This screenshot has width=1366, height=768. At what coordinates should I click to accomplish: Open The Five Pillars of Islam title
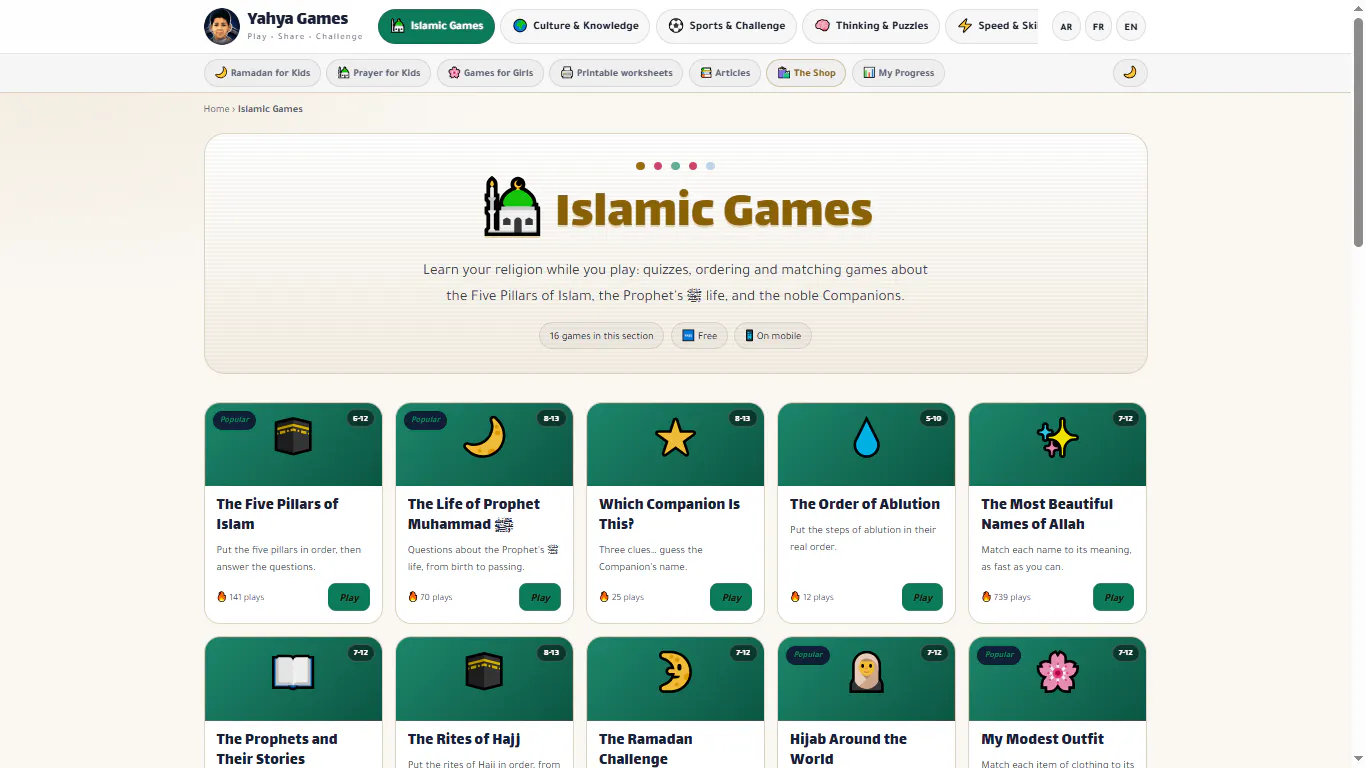[x=277, y=514]
